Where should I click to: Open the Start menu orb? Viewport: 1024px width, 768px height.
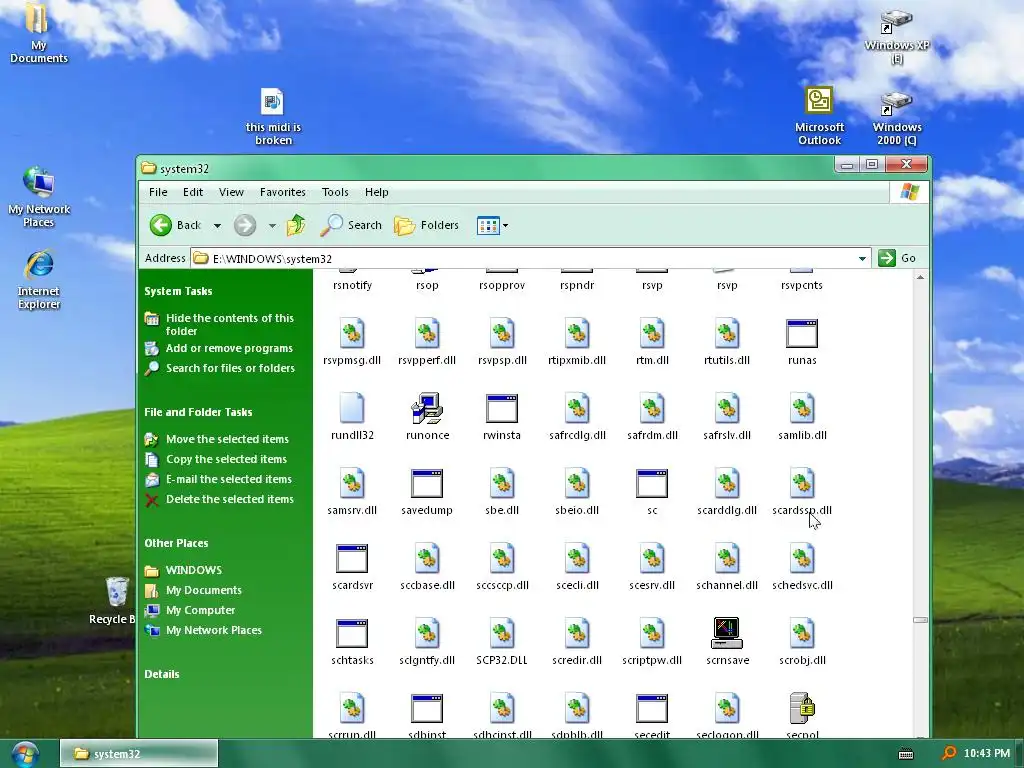25,753
